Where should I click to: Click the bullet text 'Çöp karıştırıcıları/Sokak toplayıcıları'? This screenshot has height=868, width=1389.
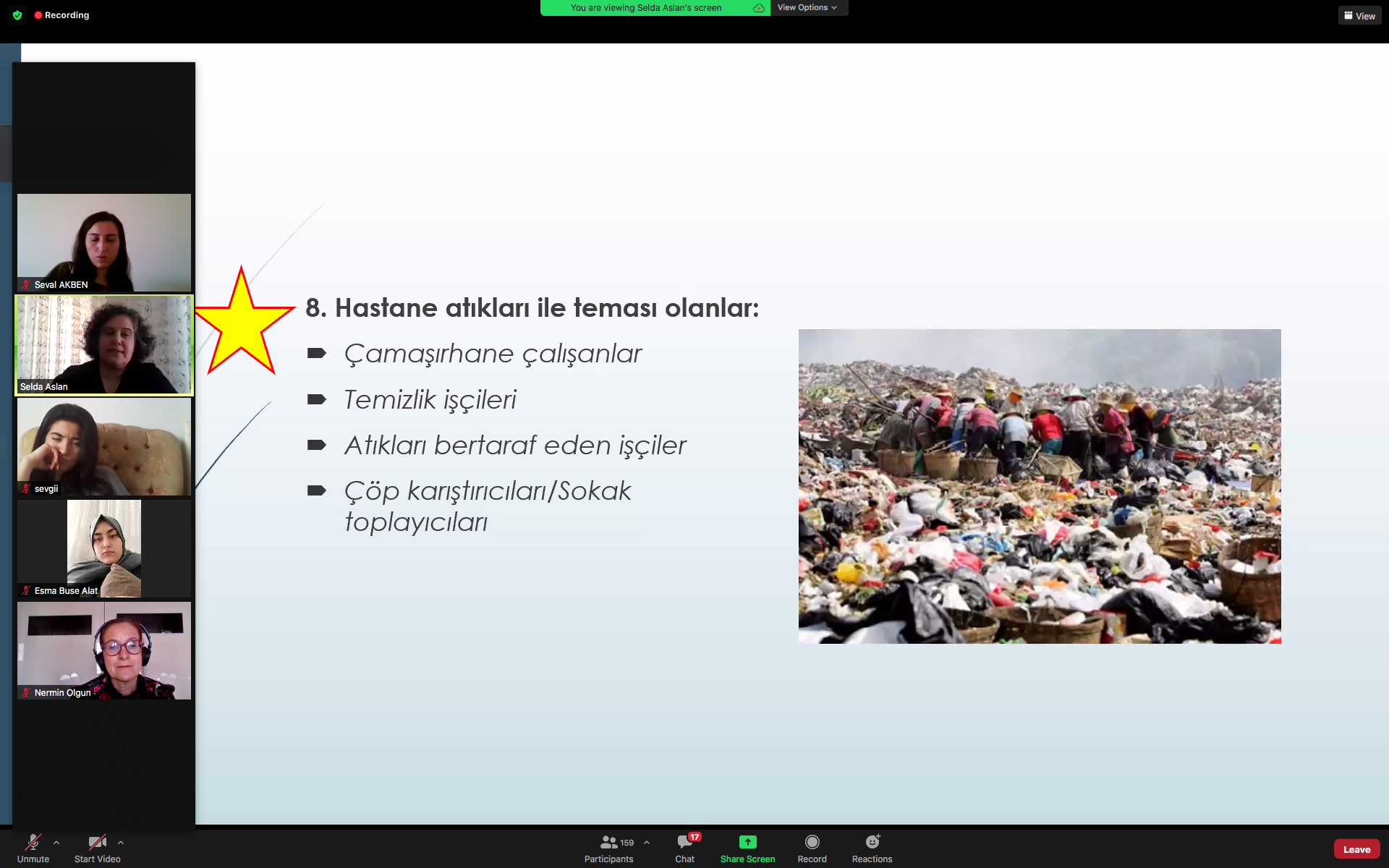pyautogui.click(x=488, y=506)
